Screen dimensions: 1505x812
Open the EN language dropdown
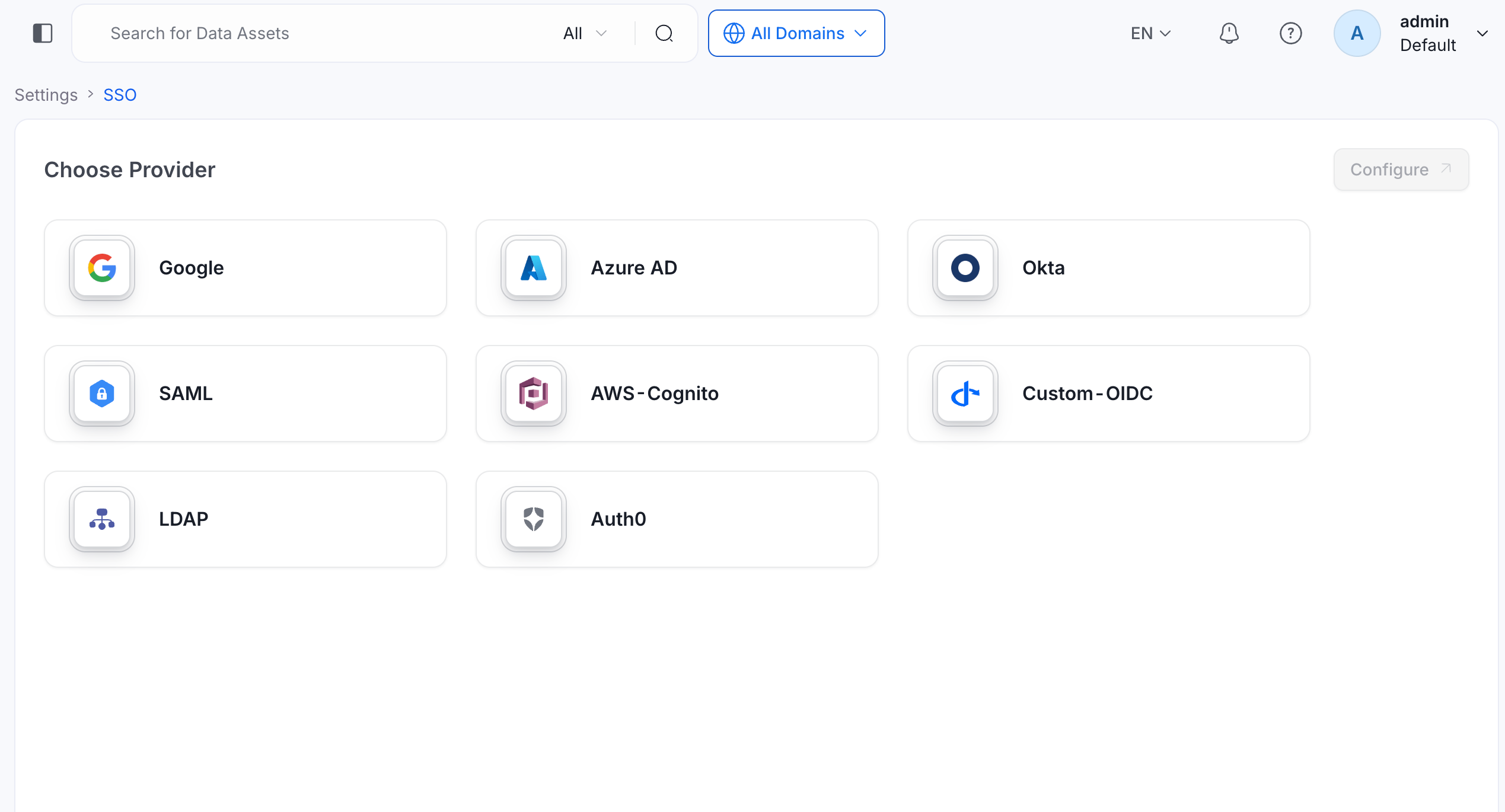[x=1150, y=33]
